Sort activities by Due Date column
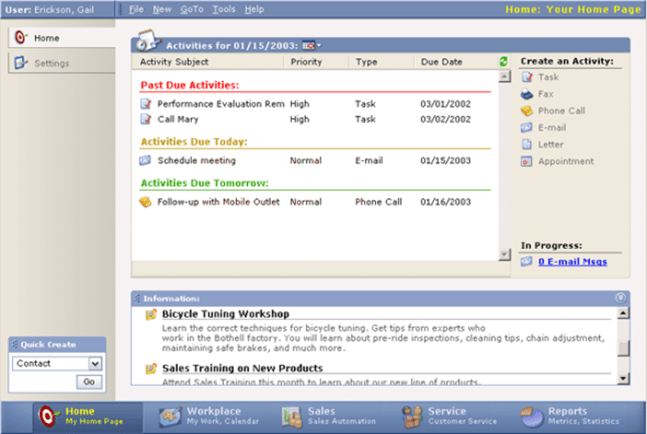The height and width of the screenshot is (434, 647). coord(441,62)
